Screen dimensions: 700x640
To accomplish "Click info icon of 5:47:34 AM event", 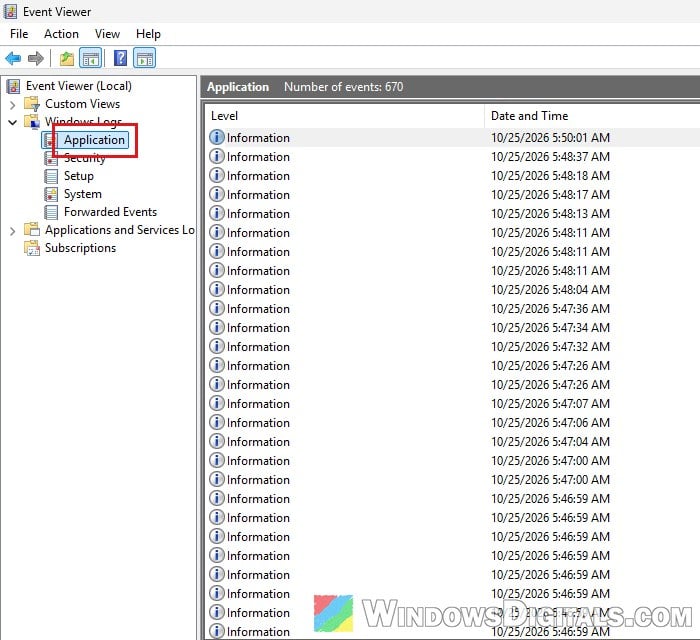I will pos(217,327).
